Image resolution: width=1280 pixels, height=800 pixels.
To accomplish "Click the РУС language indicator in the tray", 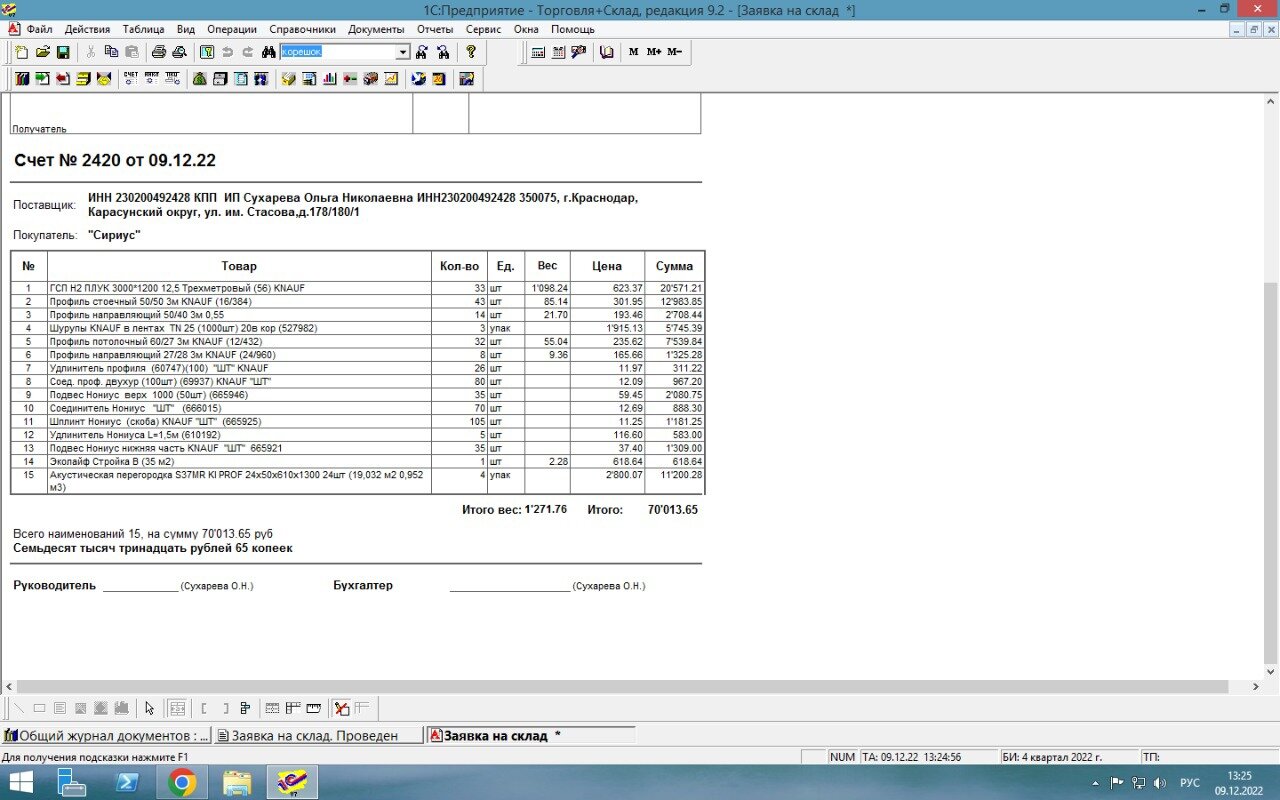I will click(x=1190, y=782).
